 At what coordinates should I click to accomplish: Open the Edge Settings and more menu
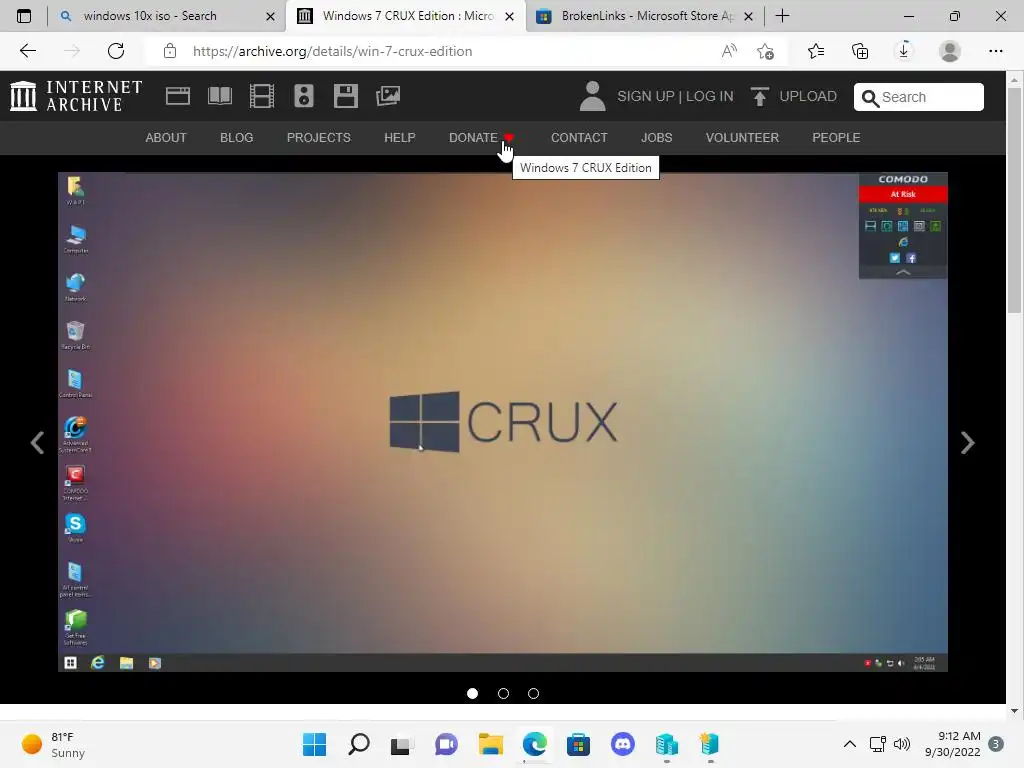995,51
